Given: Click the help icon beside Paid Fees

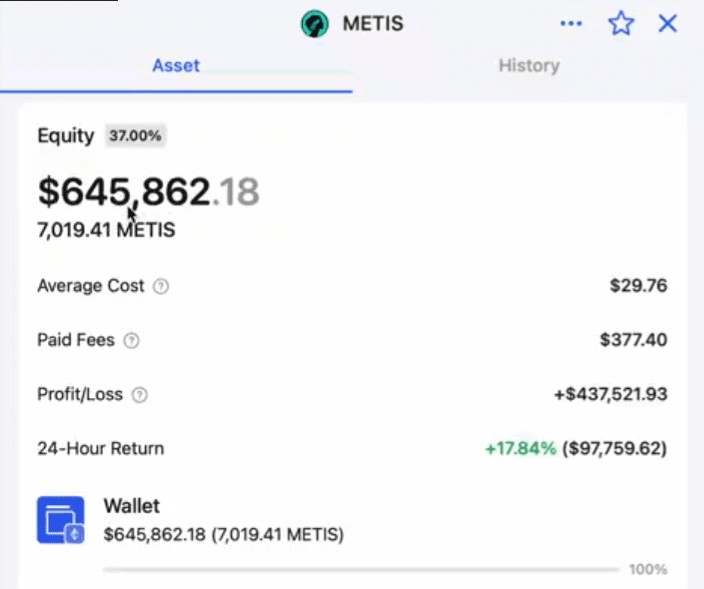Looking at the screenshot, I should (x=131, y=341).
